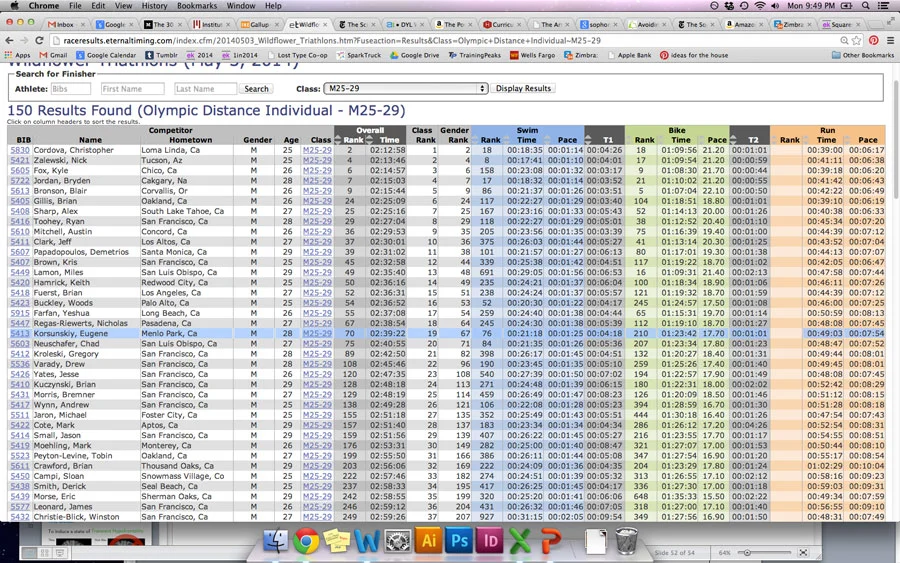Switch to the Gallup tab

[259, 25]
